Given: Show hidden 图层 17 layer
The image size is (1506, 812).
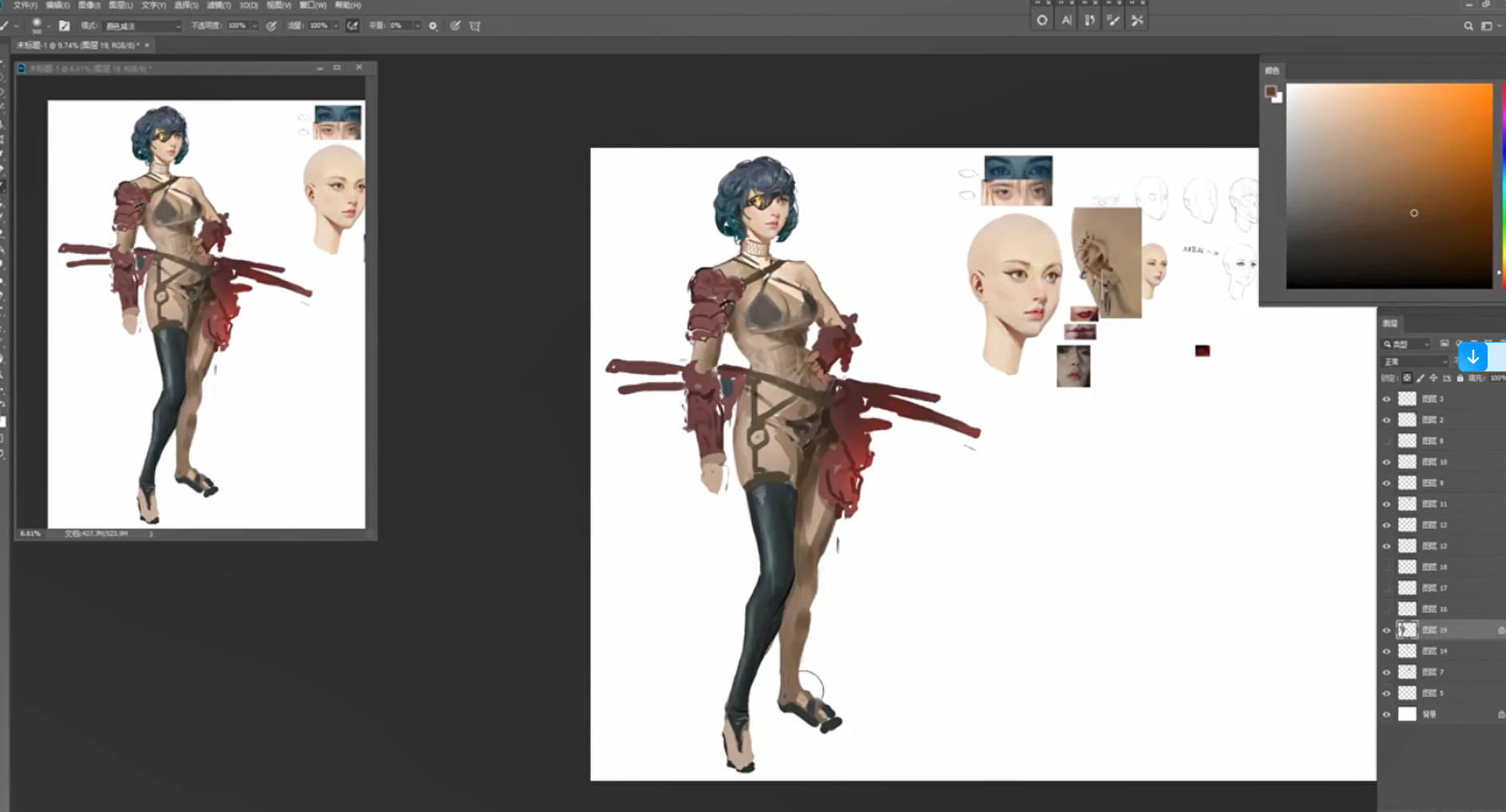Looking at the screenshot, I should [1386, 588].
